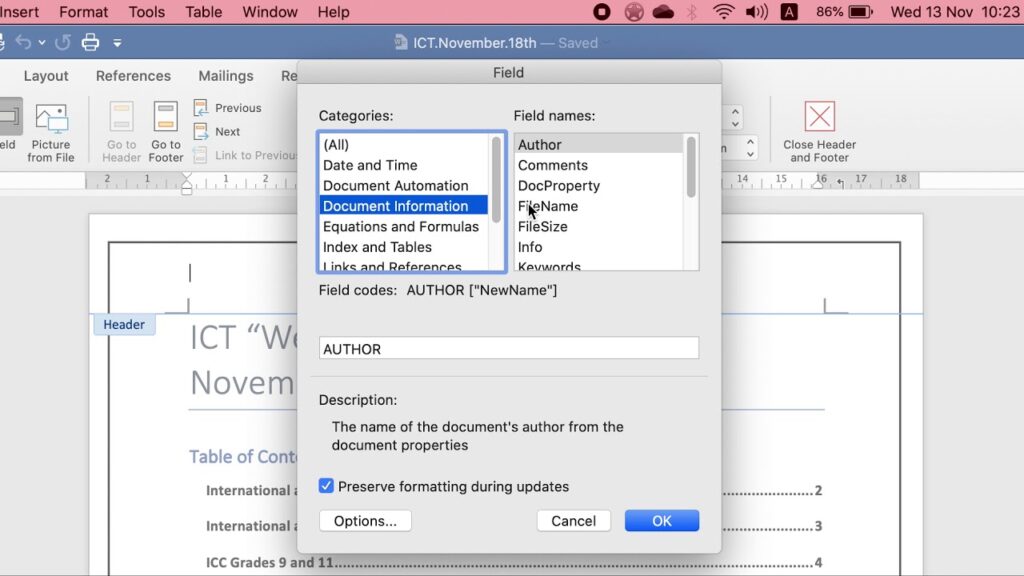Uncheck Preserve formatting during updates
Screen dimensions: 1024x576
[x=326, y=486]
